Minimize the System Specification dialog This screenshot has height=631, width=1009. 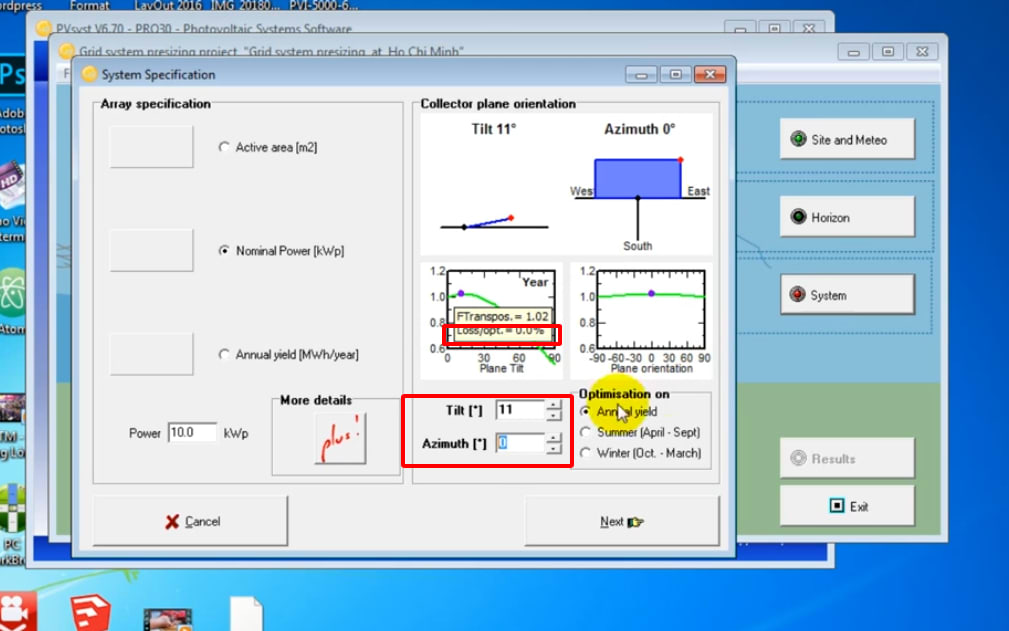tap(641, 75)
